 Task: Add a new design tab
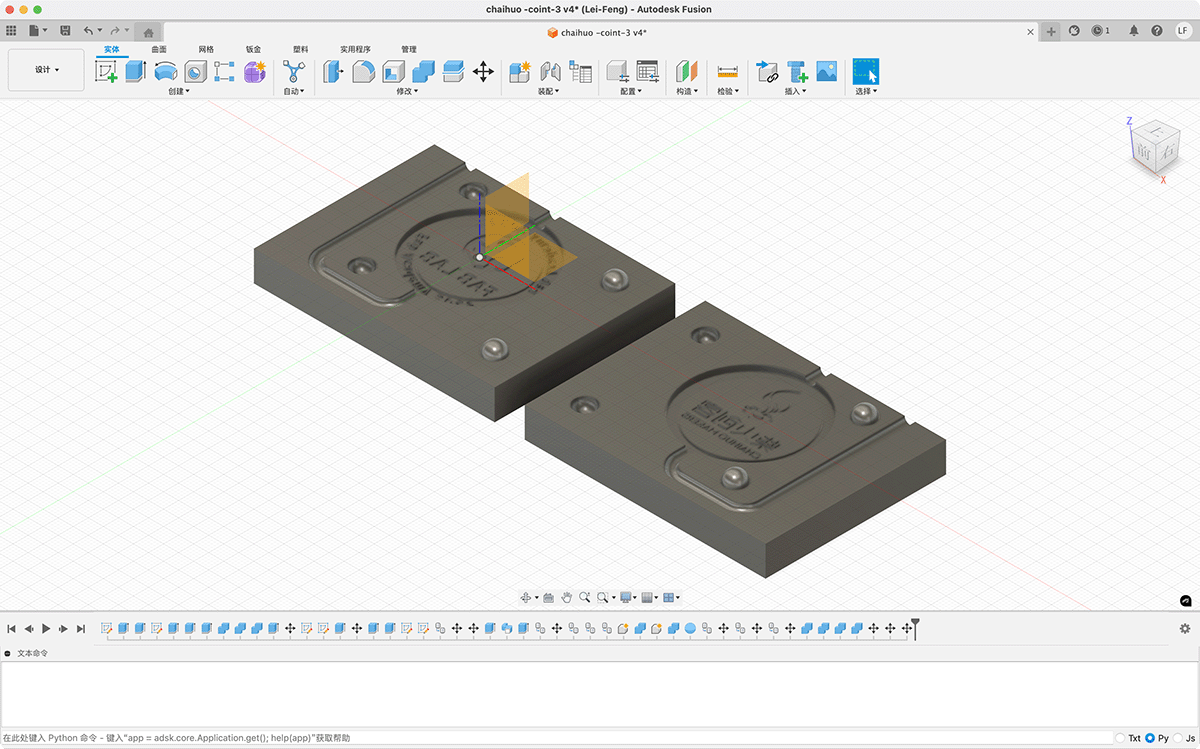pos(1051,32)
